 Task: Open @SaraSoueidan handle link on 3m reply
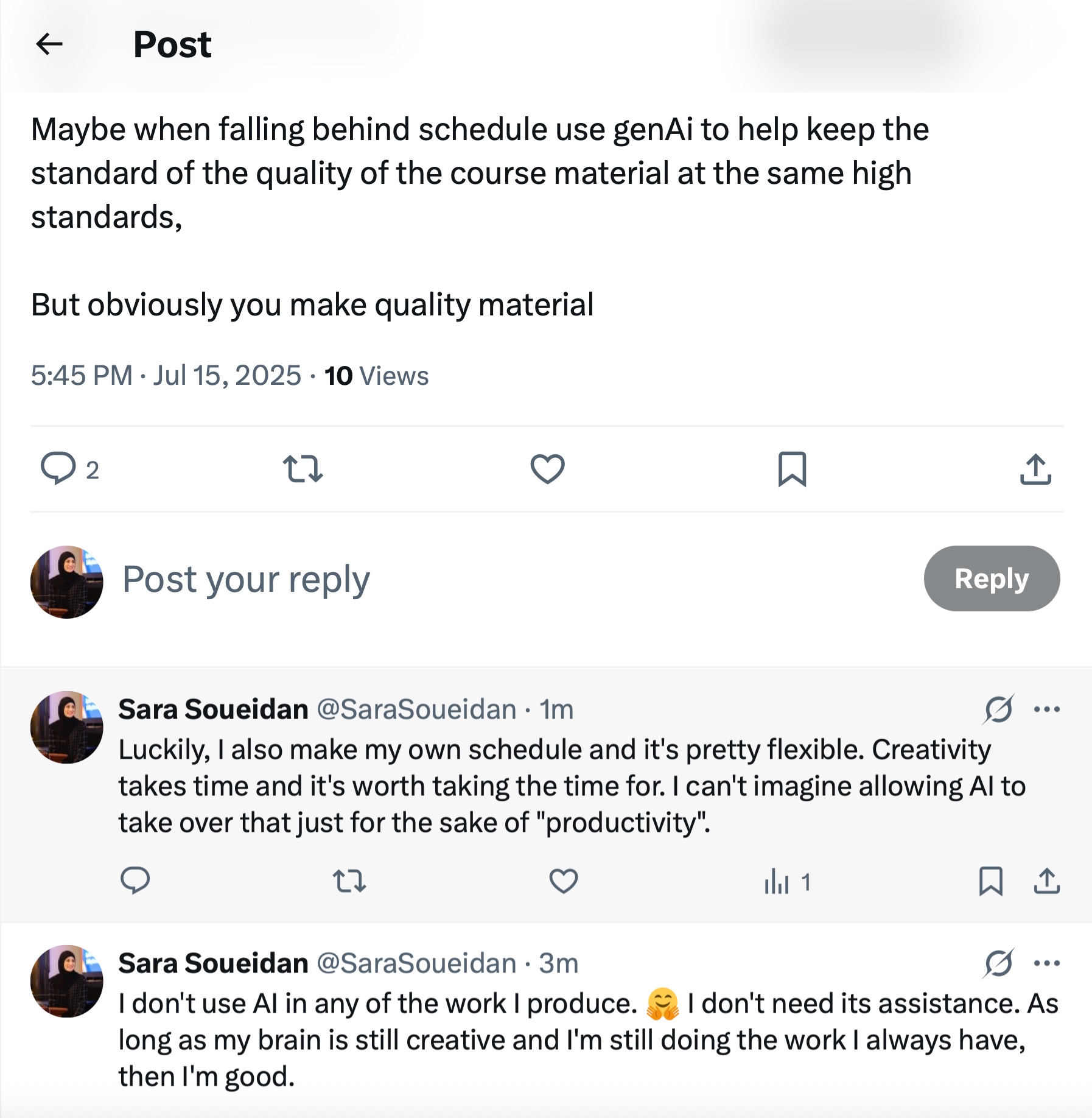(416, 963)
